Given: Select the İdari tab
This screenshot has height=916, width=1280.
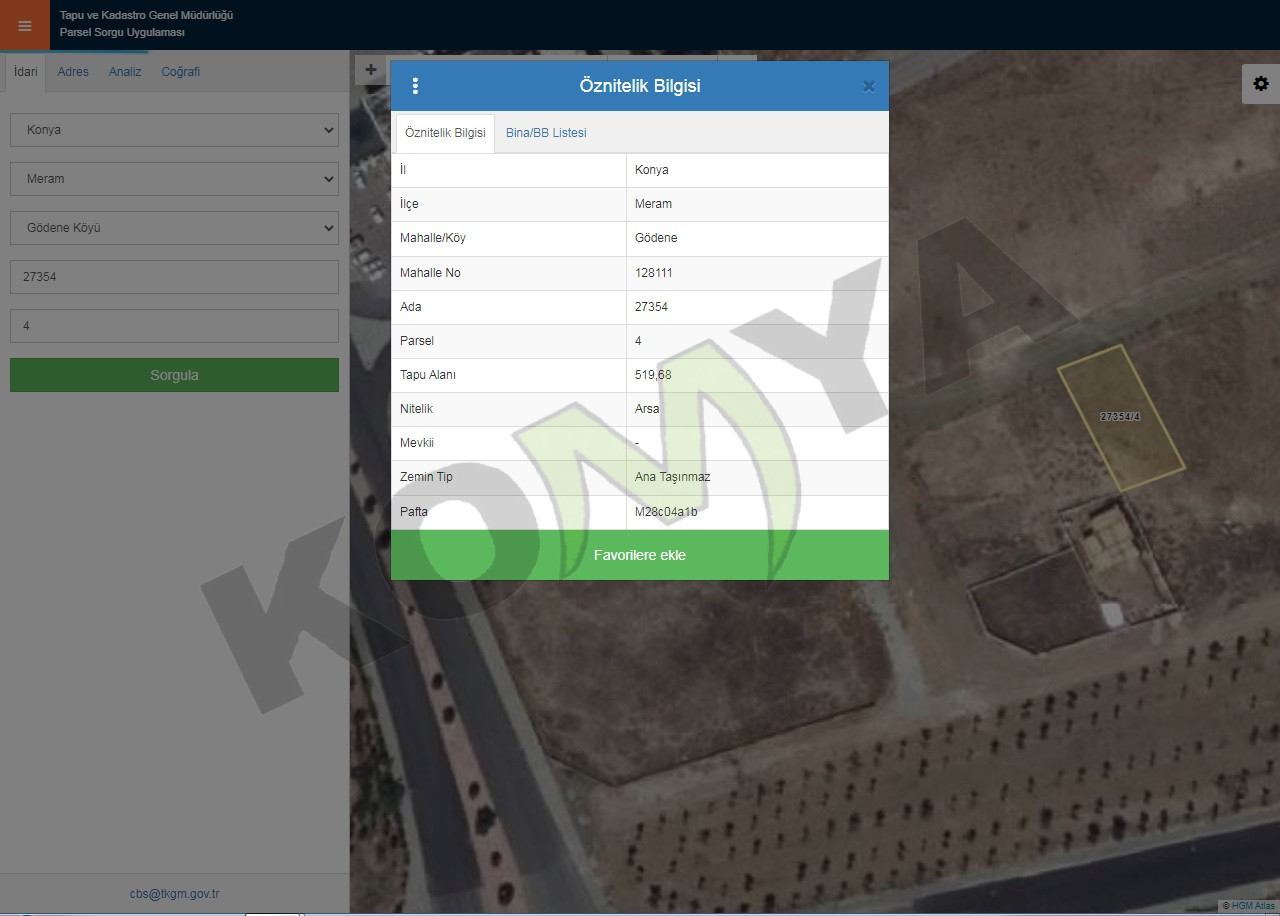Looking at the screenshot, I should point(26,72).
